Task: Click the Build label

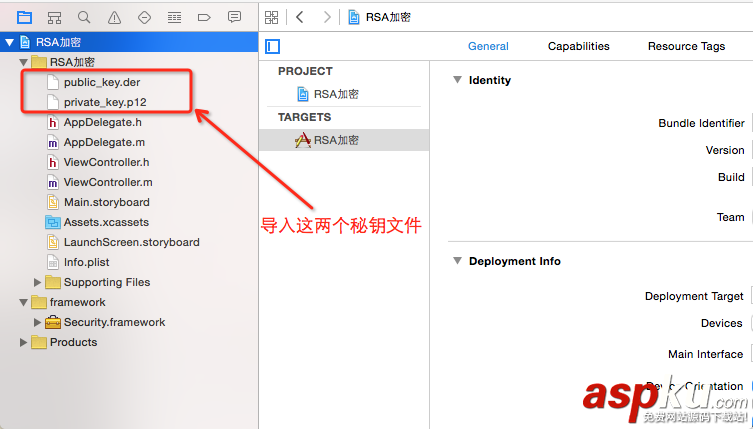Action: [731, 177]
